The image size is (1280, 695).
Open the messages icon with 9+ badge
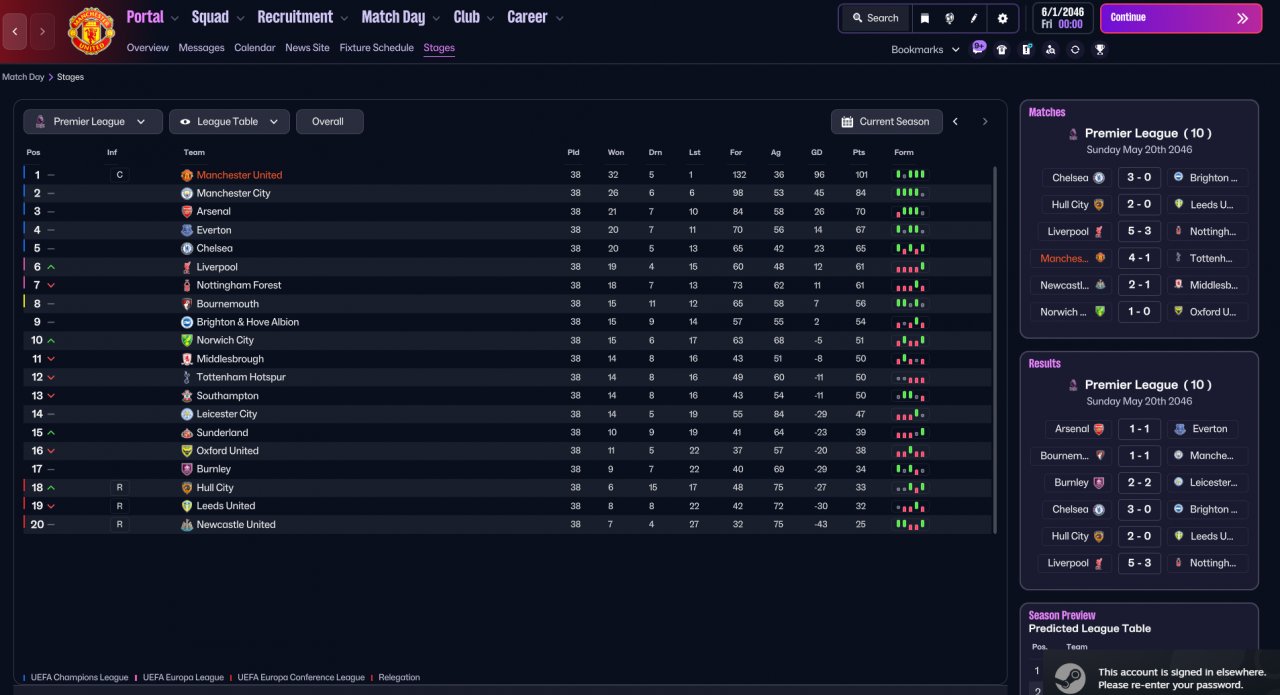978,48
